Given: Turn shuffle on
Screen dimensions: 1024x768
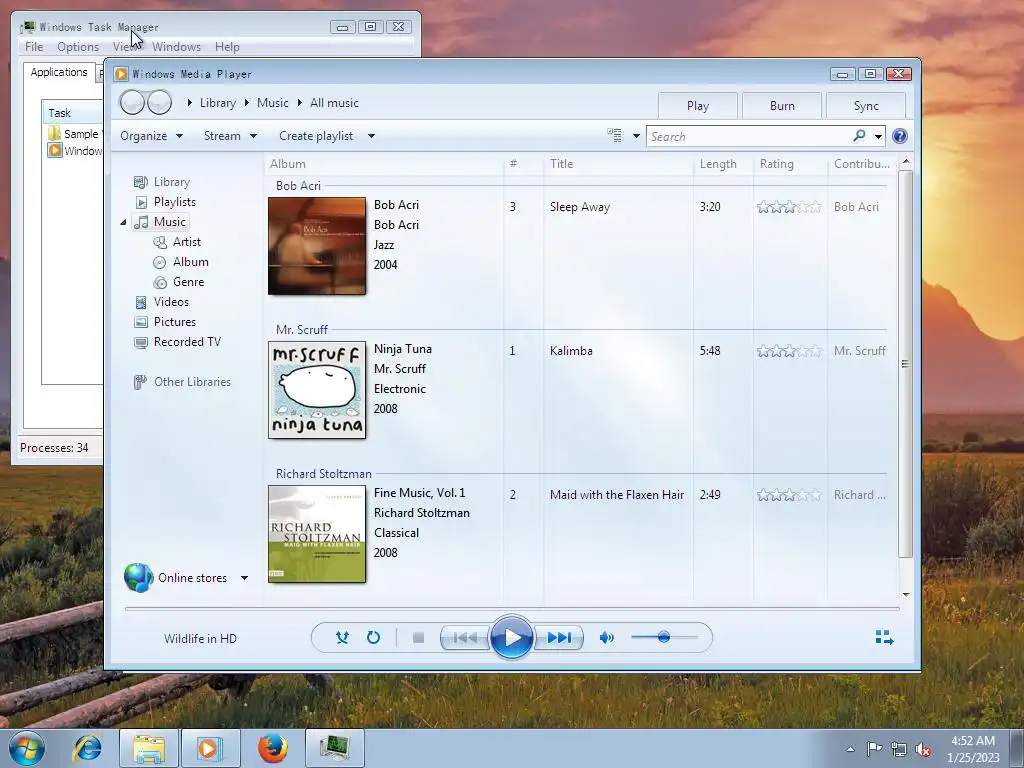Looking at the screenshot, I should (342, 637).
